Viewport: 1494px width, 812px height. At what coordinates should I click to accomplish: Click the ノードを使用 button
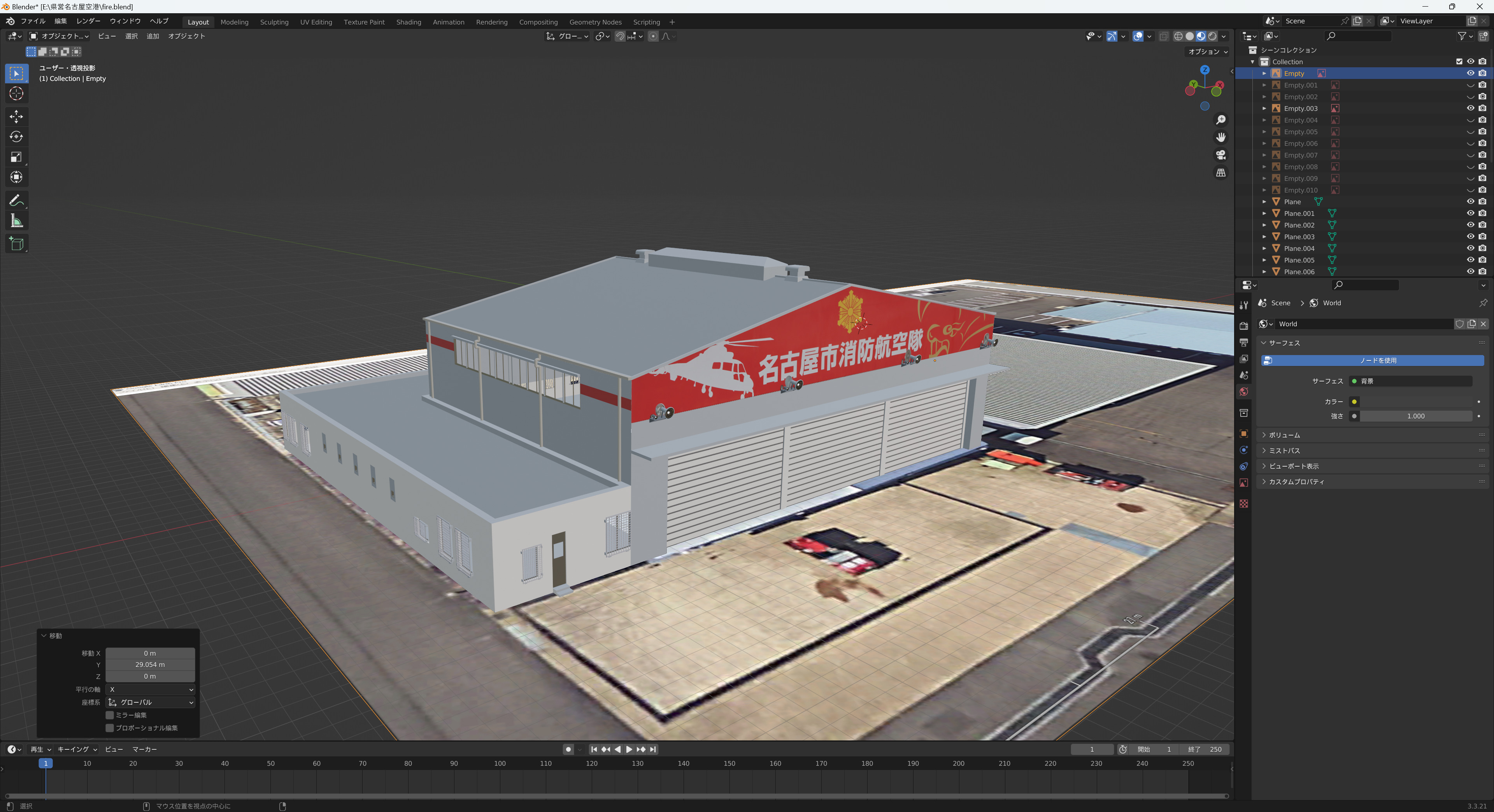tap(1372, 360)
